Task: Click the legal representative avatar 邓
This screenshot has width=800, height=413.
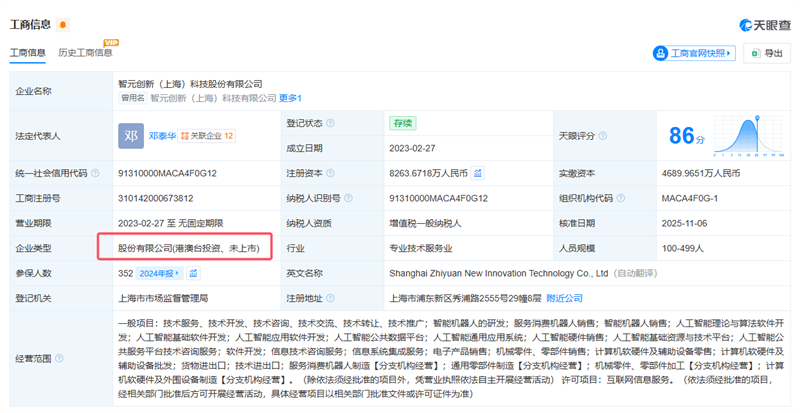Action: click(131, 134)
